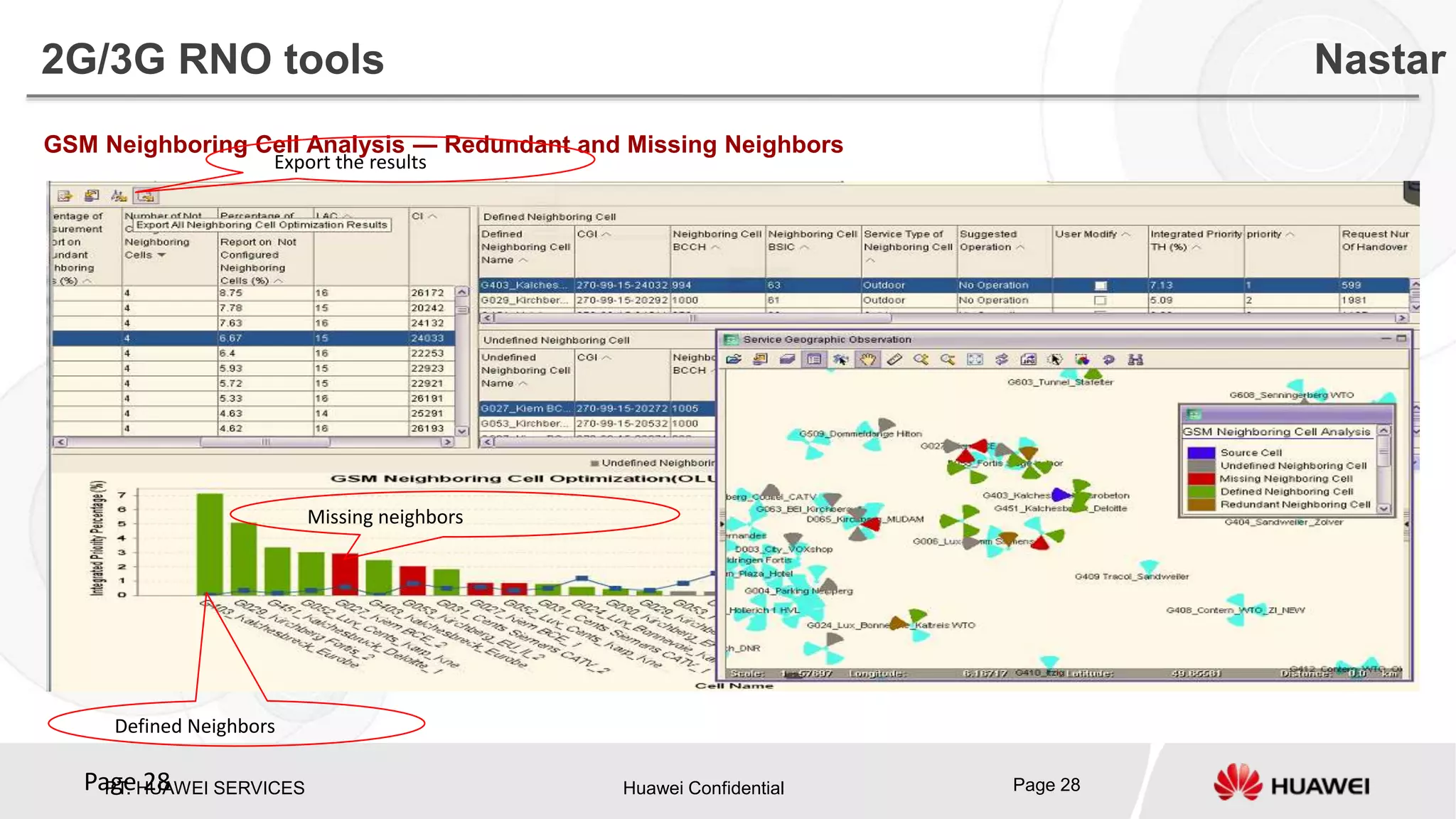Viewport: 1456px width, 819px height.
Task: Sort by User Modify column header
Action: click(x=1092, y=234)
